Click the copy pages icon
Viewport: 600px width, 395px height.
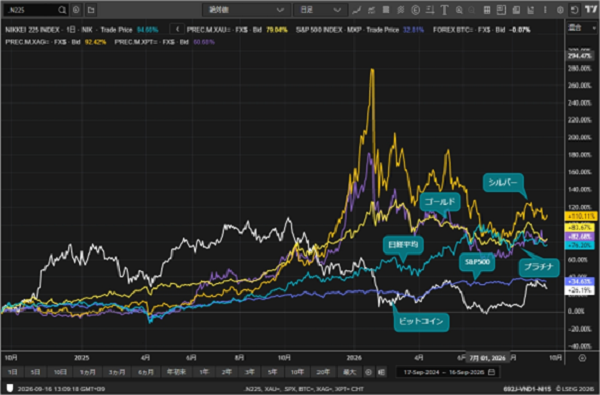pos(516,10)
